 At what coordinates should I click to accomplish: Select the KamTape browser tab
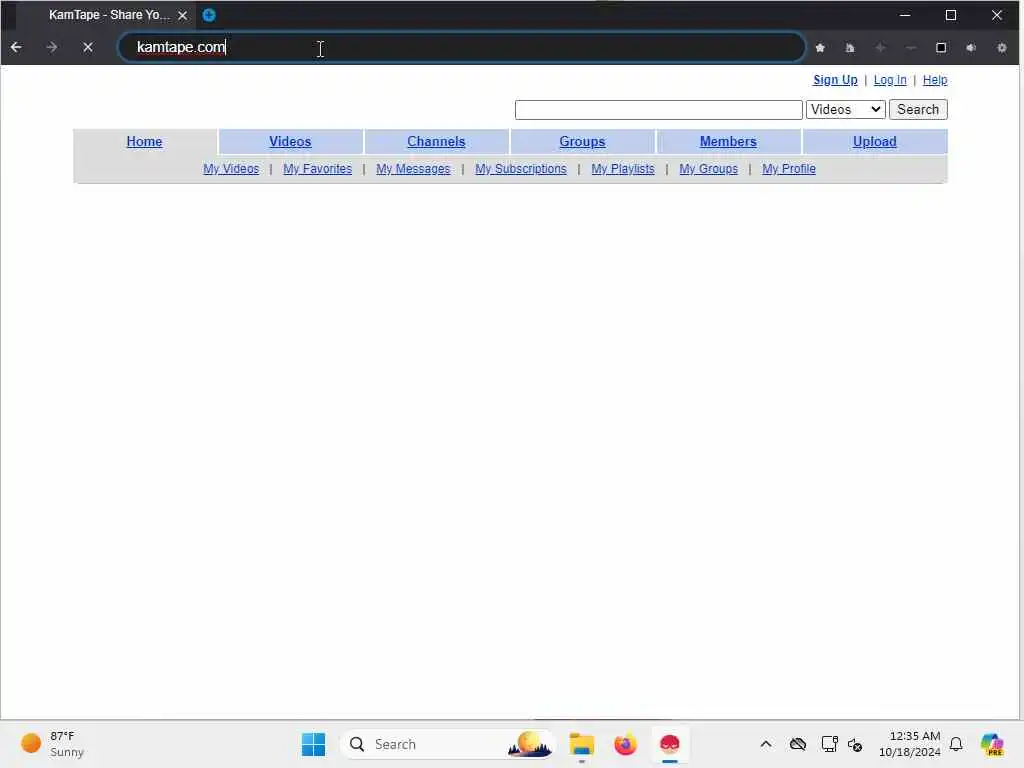(x=108, y=15)
